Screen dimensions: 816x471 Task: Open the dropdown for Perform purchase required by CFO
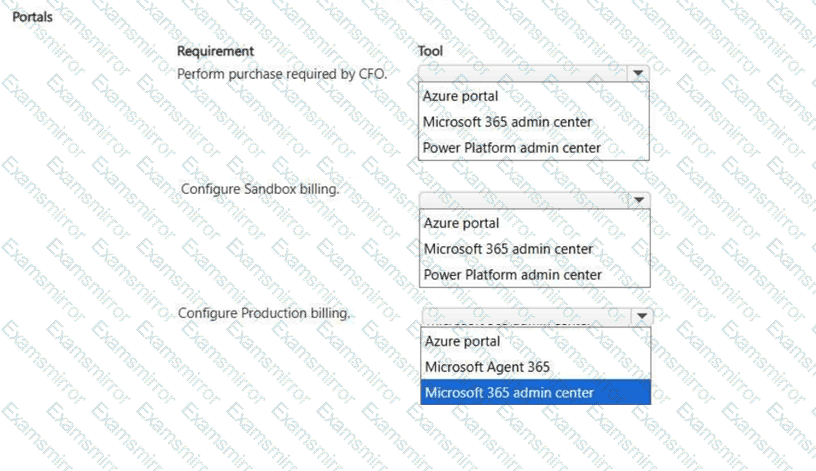(x=638, y=73)
